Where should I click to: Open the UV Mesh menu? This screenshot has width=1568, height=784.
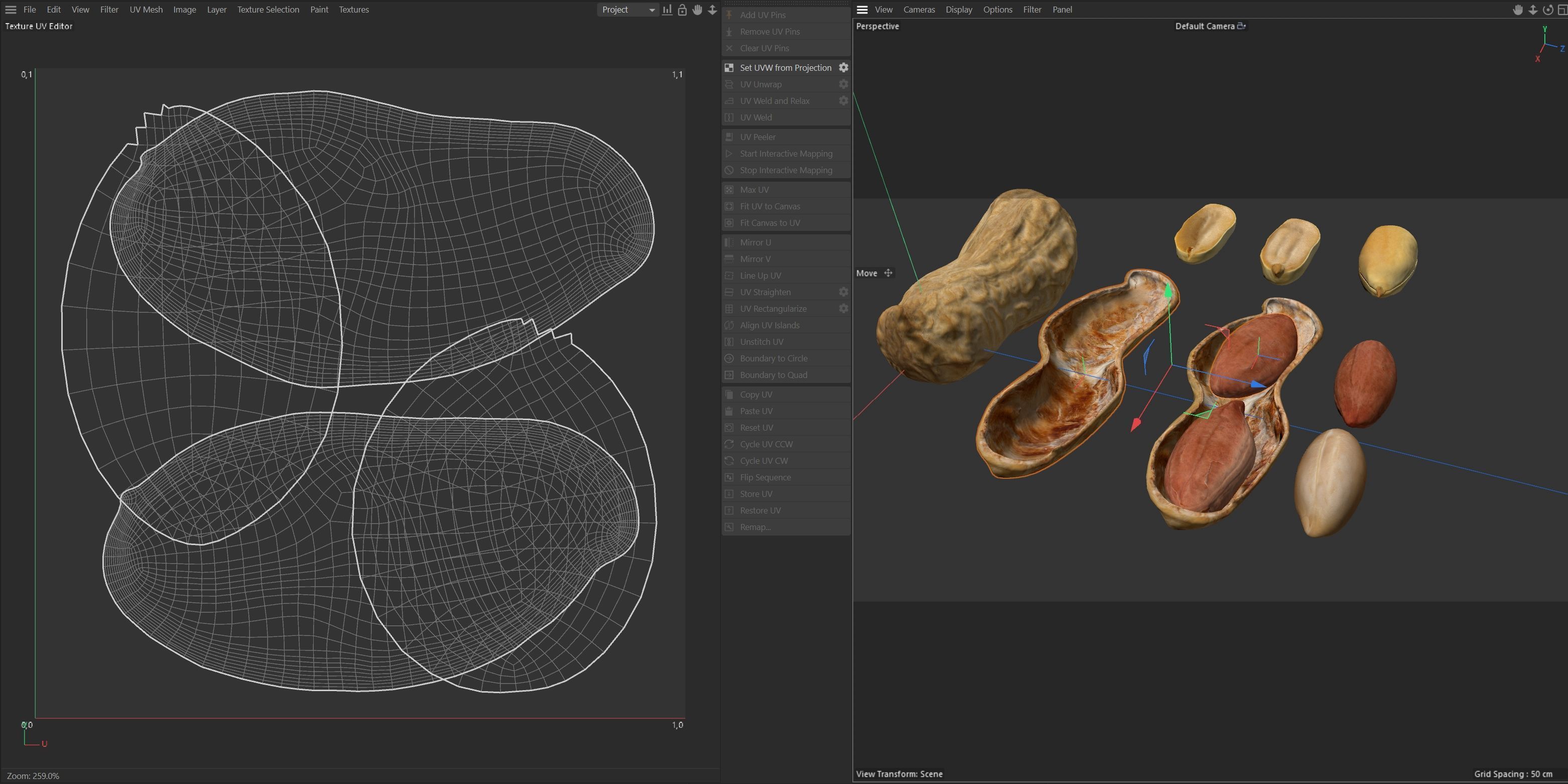(146, 10)
